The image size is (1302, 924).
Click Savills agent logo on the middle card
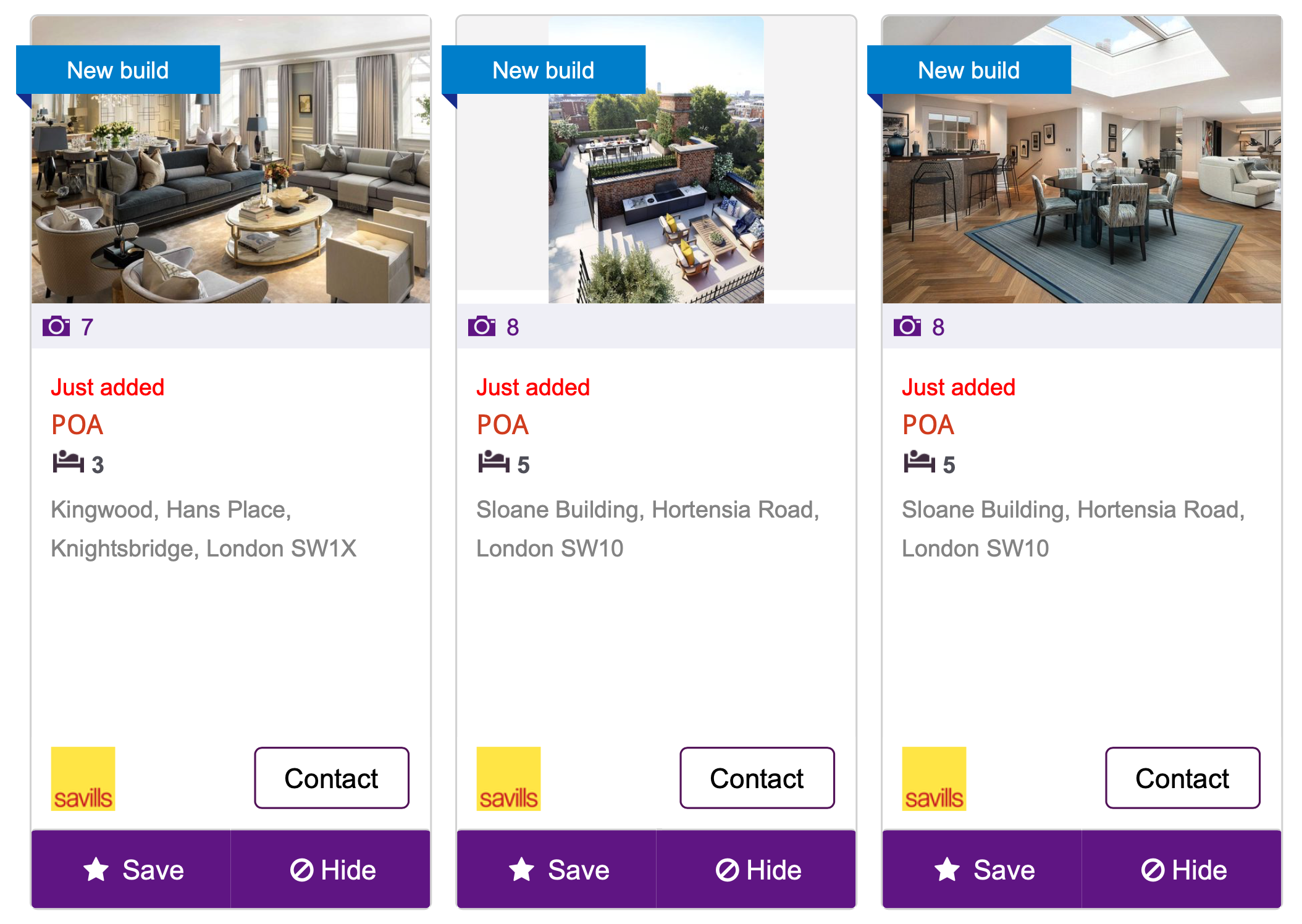click(508, 778)
